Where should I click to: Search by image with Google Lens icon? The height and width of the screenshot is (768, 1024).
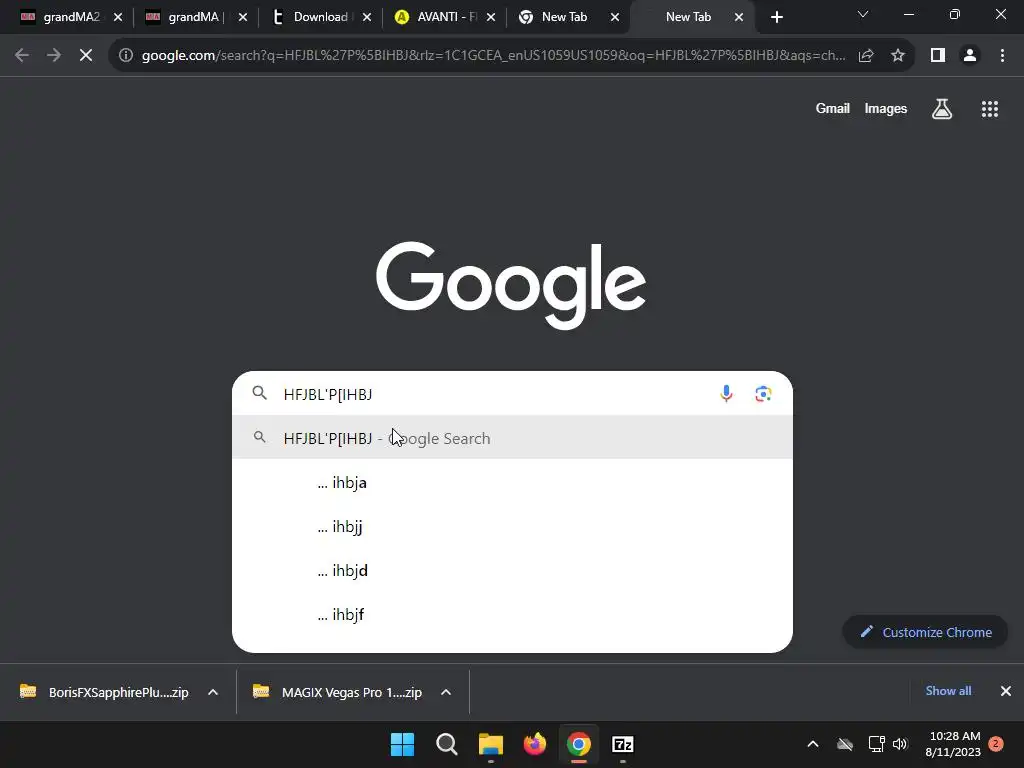(x=763, y=394)
